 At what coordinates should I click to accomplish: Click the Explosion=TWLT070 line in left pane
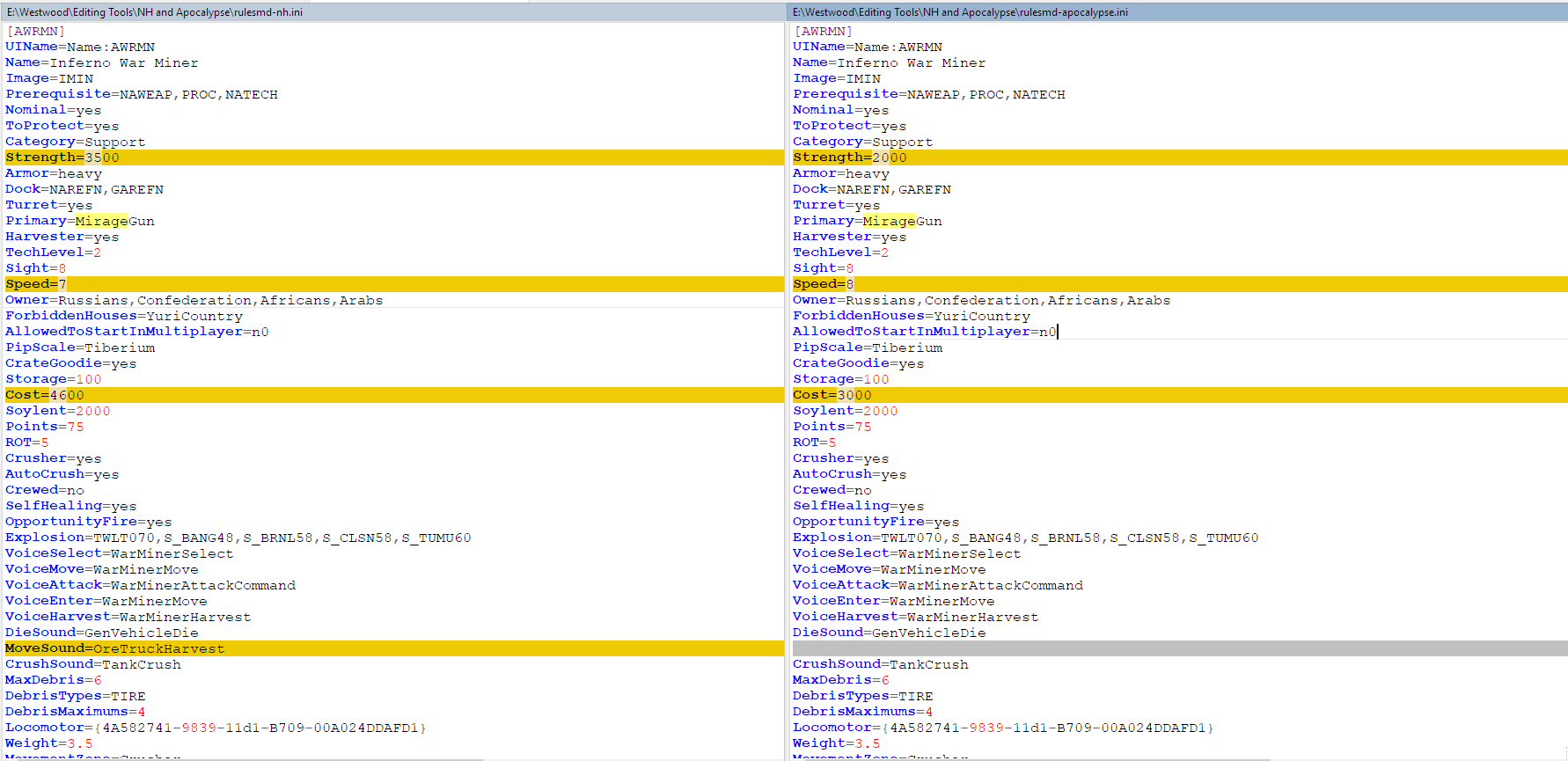click(x=238, y=538)
